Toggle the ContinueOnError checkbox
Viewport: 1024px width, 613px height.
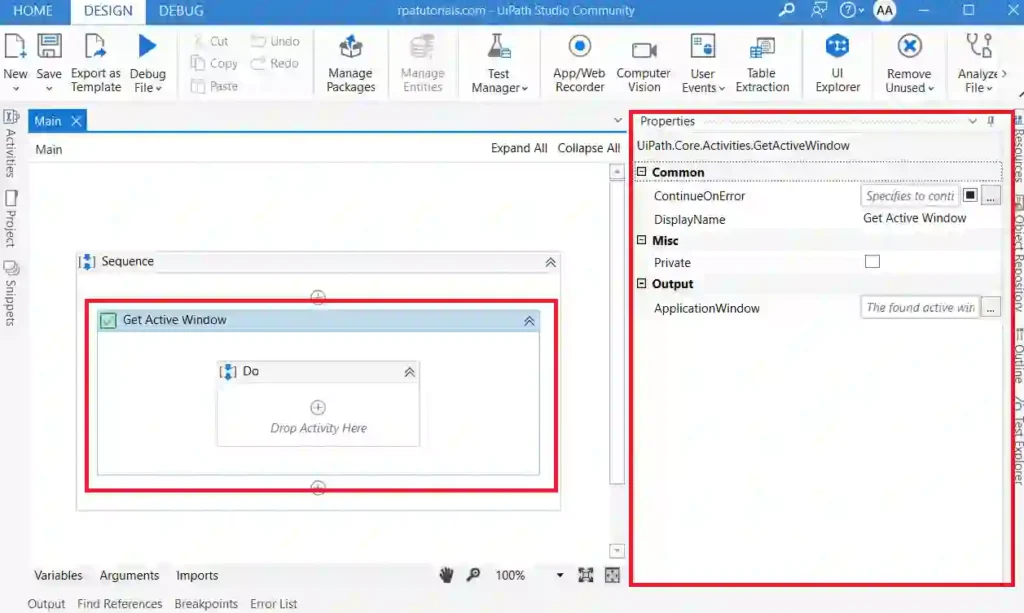pyautogui.click(x=970, y=195)
